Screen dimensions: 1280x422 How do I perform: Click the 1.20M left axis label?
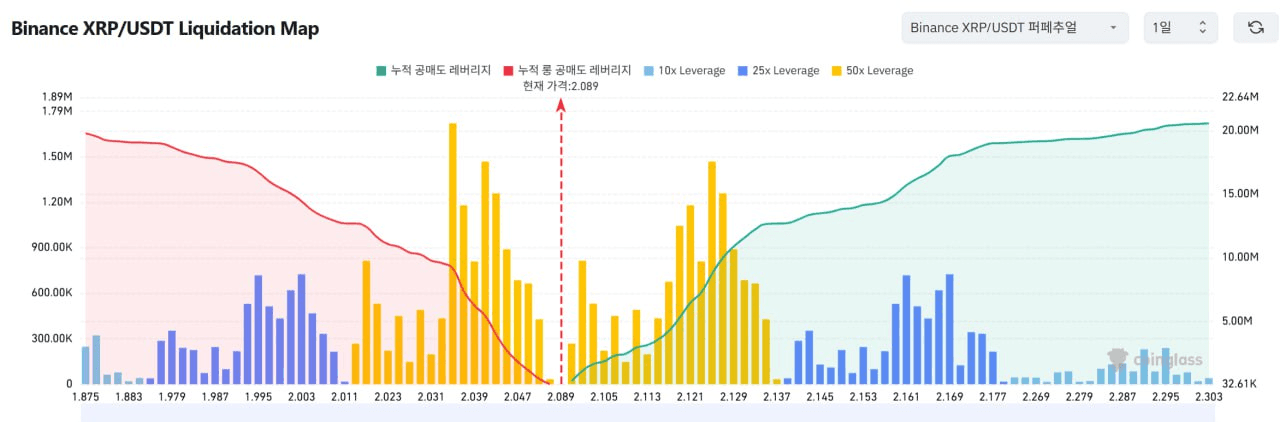pos(57,202)
